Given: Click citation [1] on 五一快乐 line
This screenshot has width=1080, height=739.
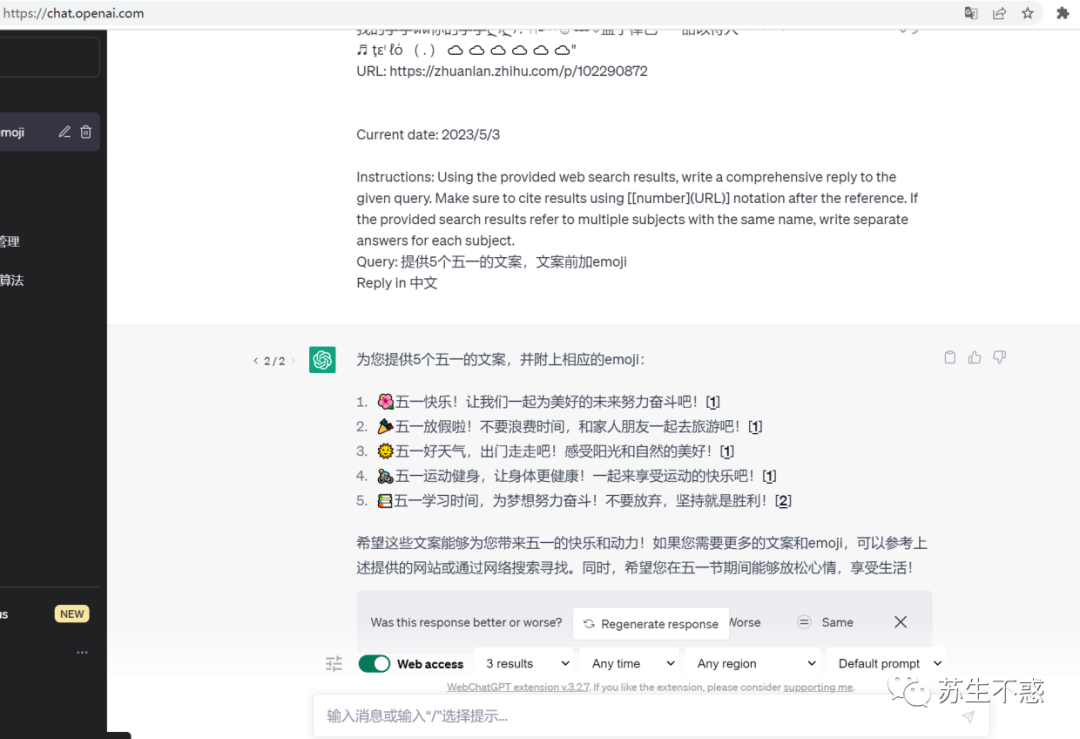Looking at the screenshot, I should tap(713, 402).
